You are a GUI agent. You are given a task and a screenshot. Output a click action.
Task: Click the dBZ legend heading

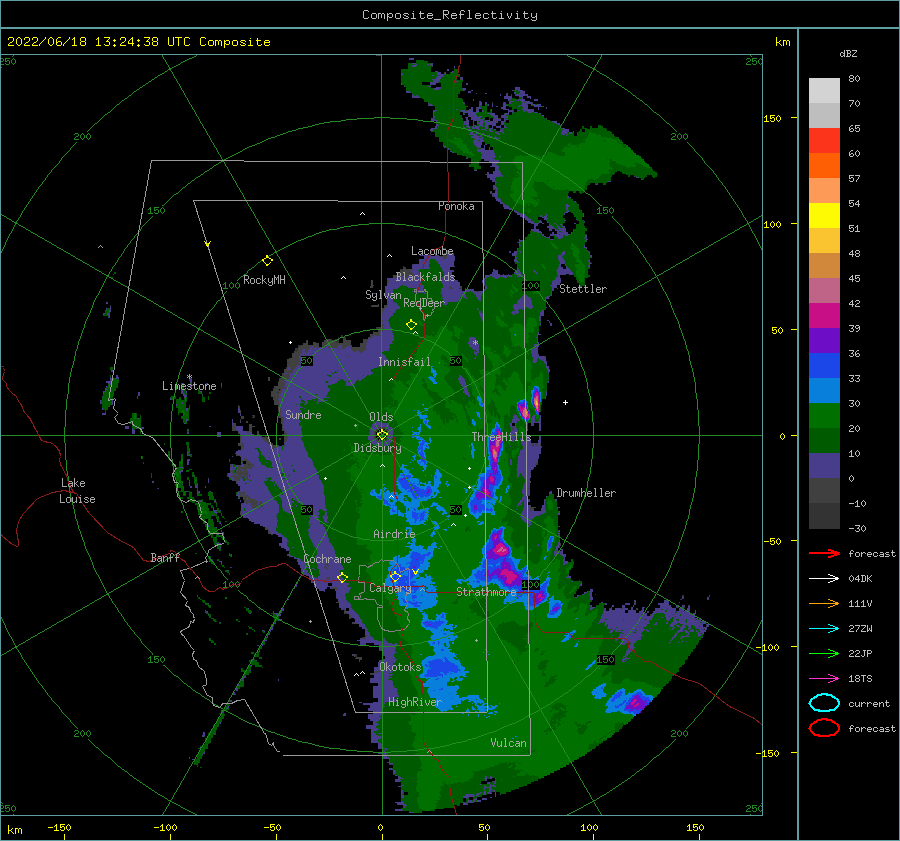(x=848, y=53)
